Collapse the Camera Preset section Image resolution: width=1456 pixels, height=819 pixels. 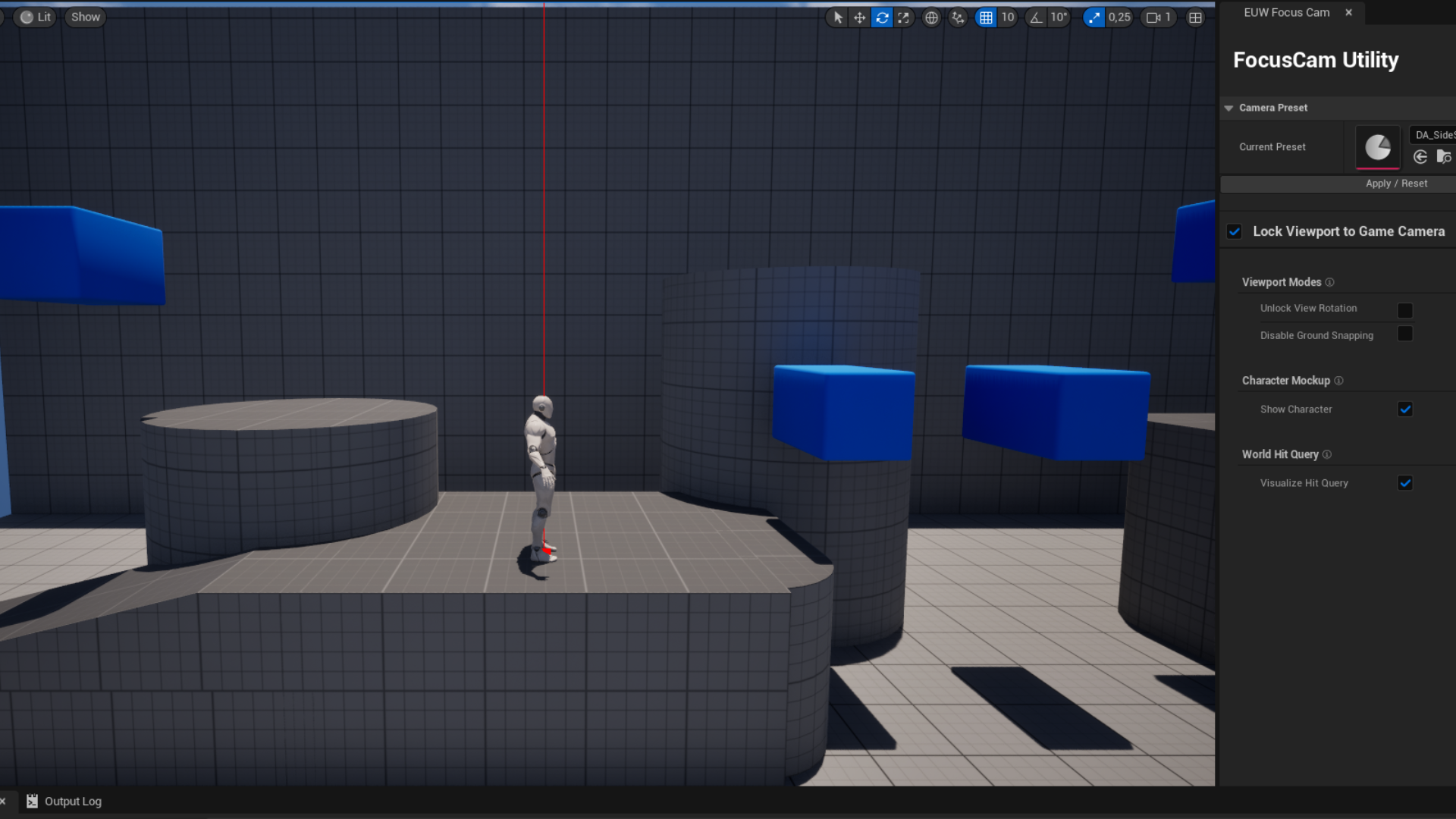pos(1228,108)
